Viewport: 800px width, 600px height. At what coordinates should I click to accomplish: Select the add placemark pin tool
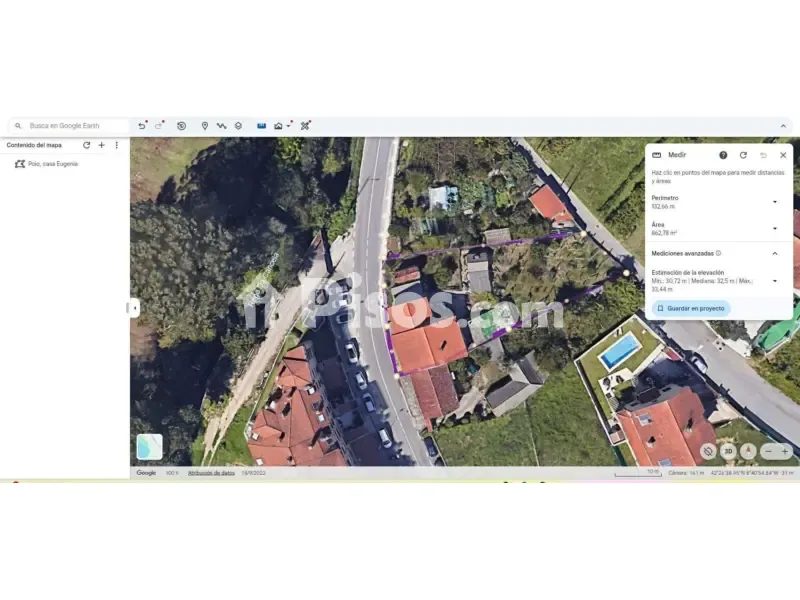point(205,126)
